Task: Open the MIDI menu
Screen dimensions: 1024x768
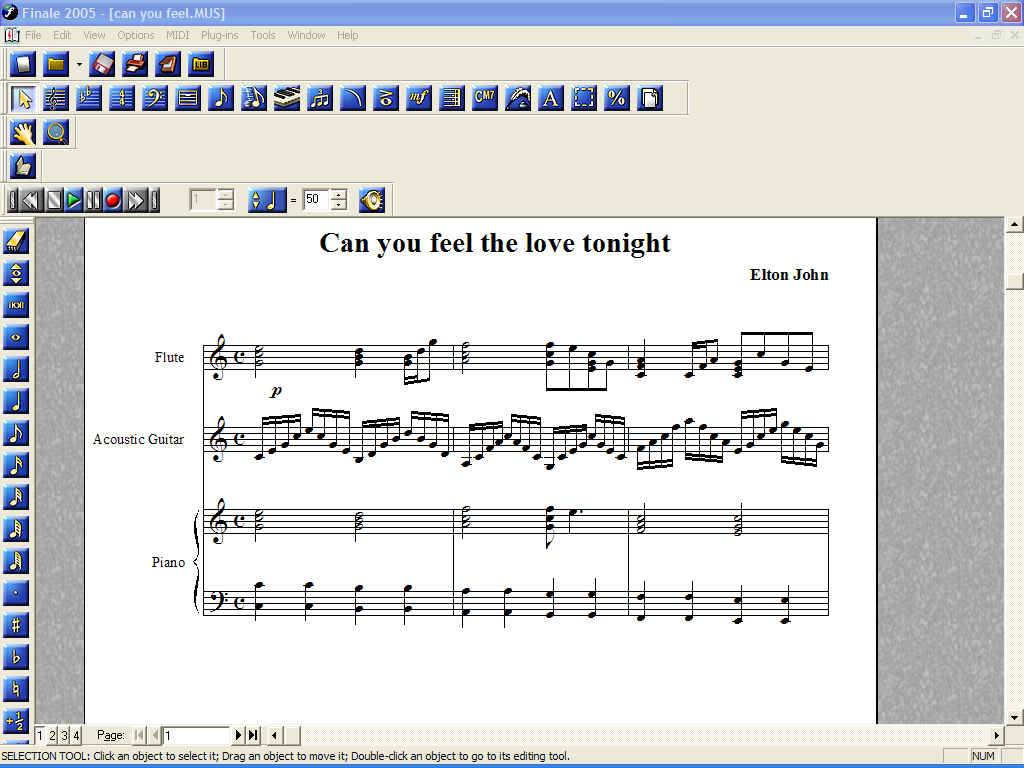Action: tap(177, 35)
